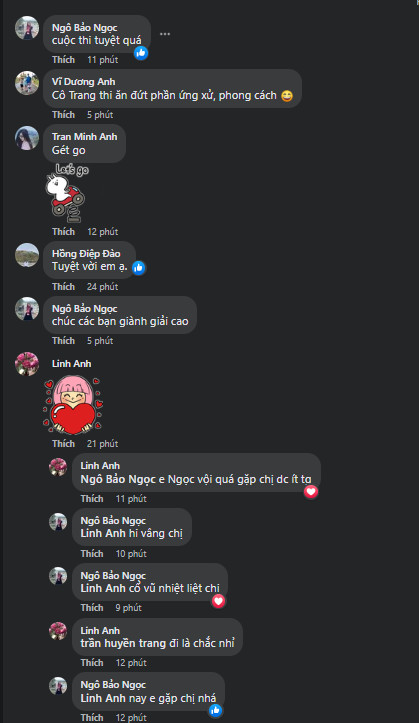Click the pink-haired heart sticker by Linh Anh
The image size is (419, 723).
click(x=73, y=406)
